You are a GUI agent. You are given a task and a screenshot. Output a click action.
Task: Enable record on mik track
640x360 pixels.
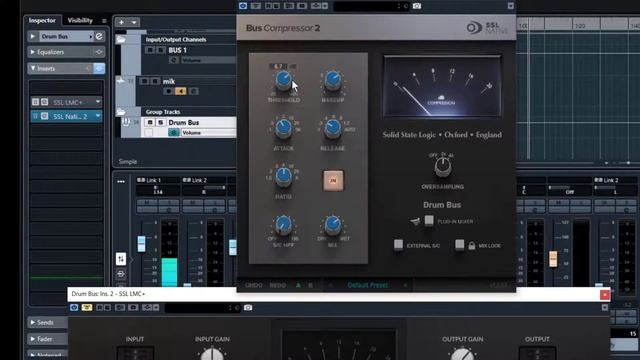[x=168, y=91]
